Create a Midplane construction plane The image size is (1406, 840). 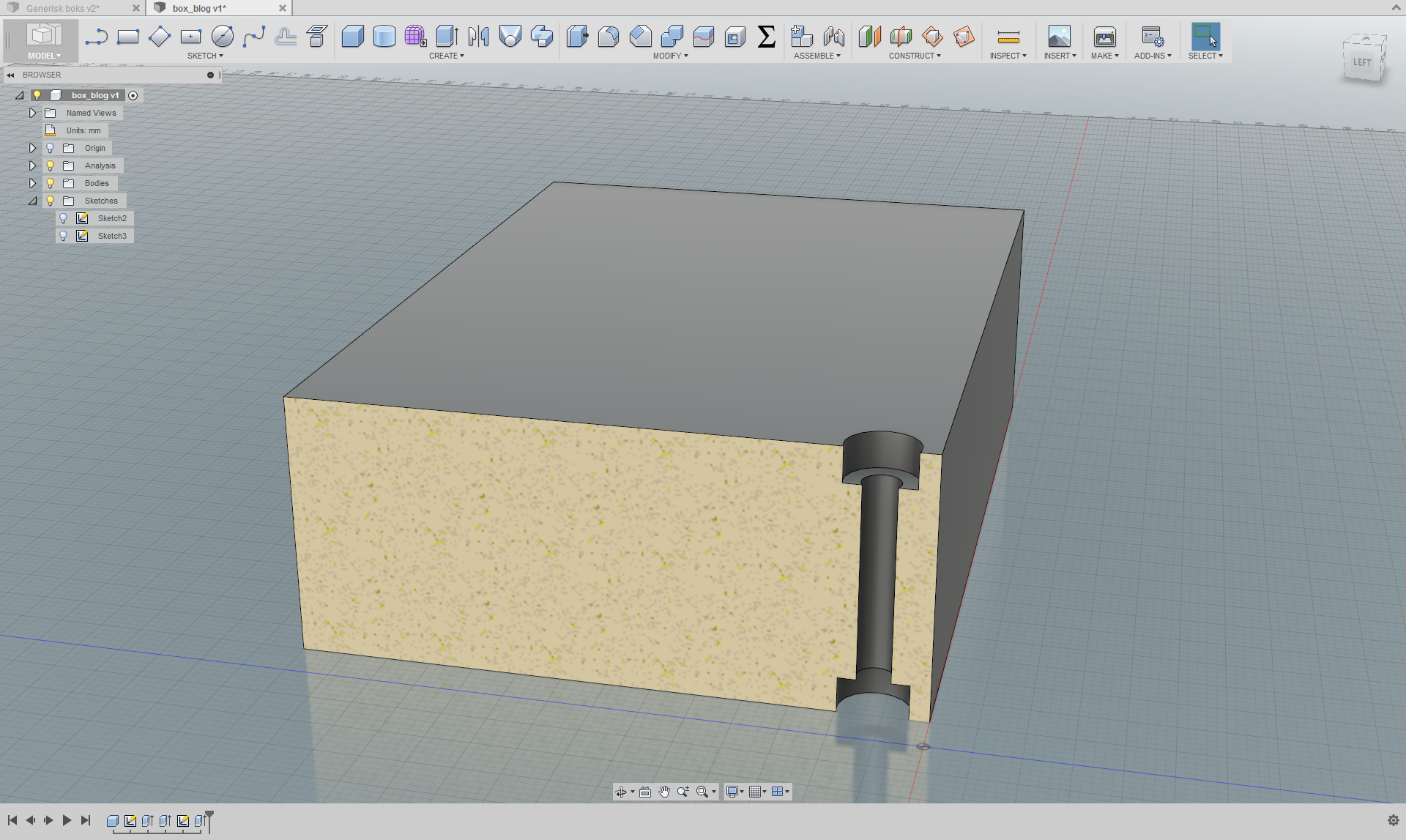pos(901,36)
